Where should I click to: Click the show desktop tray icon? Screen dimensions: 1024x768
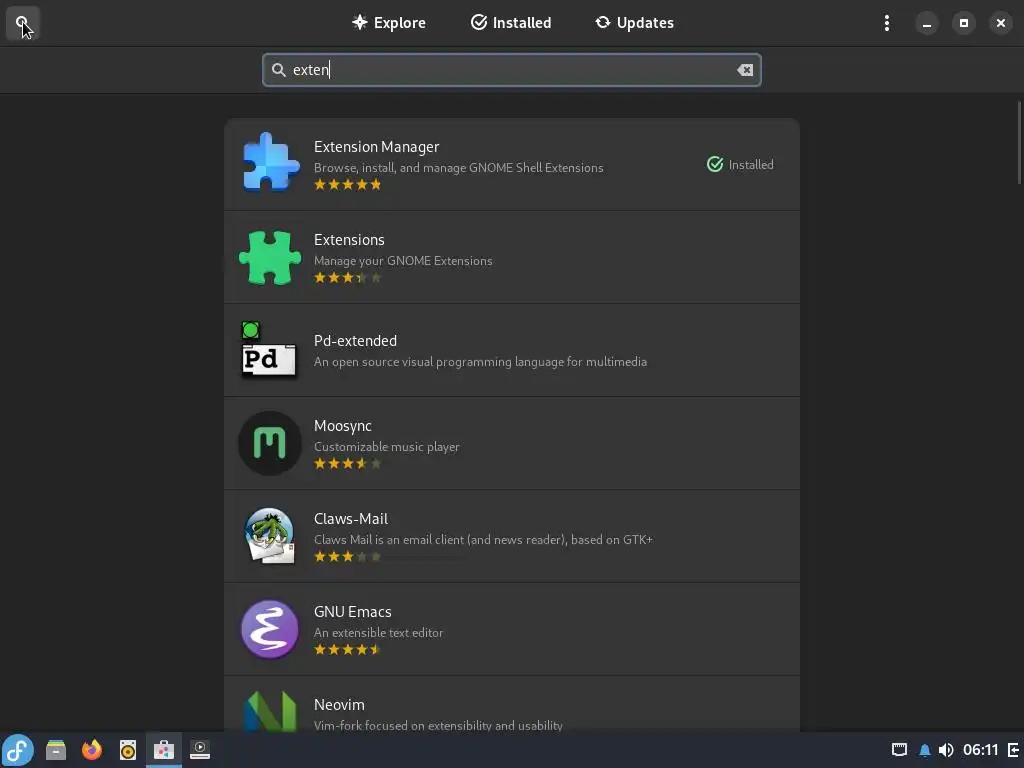coord(899,750)
